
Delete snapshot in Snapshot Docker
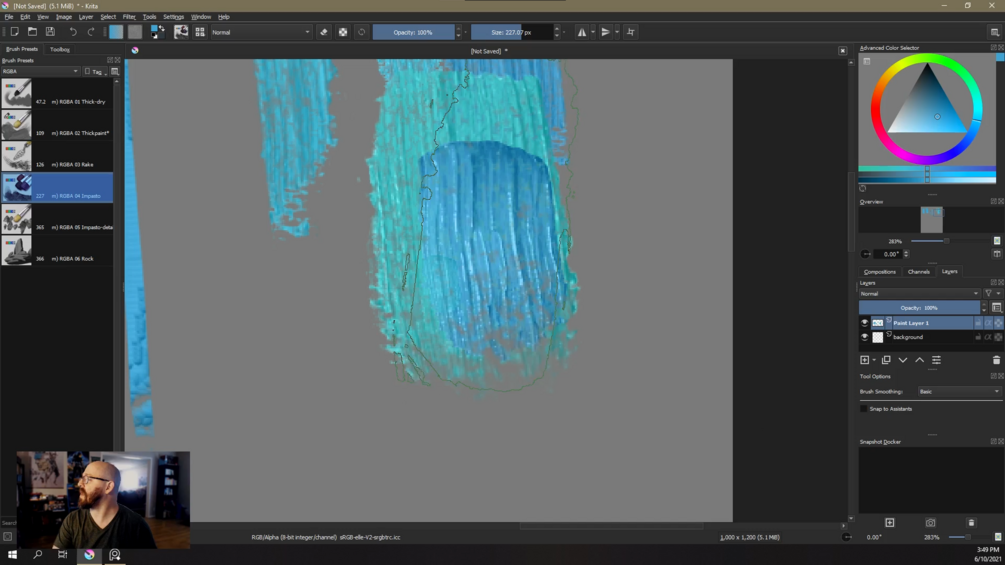[971, 523]
